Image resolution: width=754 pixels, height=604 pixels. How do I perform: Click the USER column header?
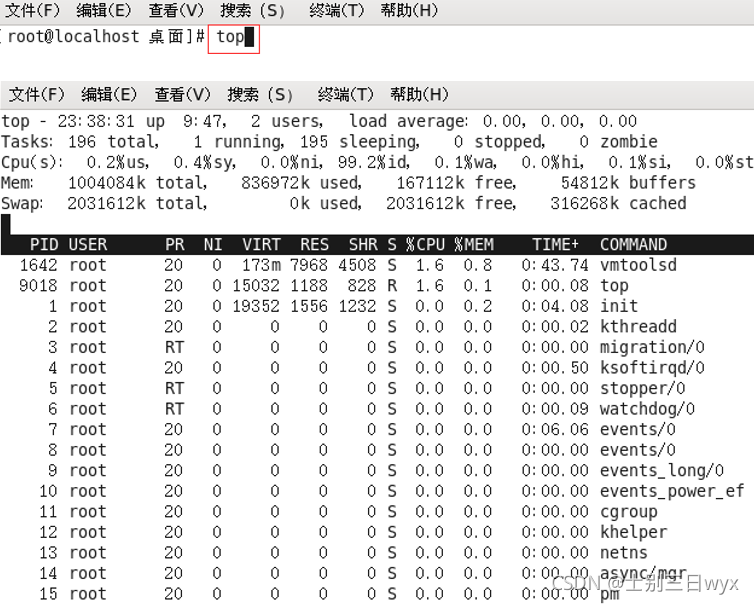click(x=88, y=245)
